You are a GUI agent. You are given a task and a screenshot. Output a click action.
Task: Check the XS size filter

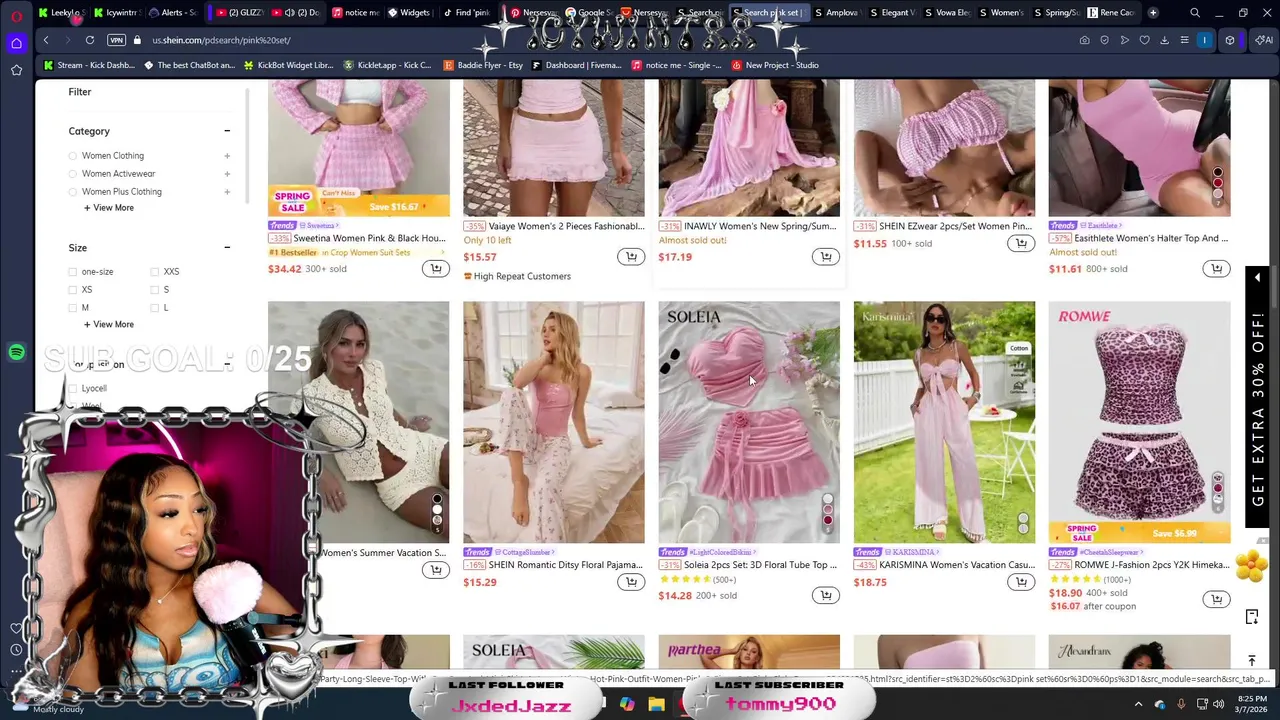point(72,290)
